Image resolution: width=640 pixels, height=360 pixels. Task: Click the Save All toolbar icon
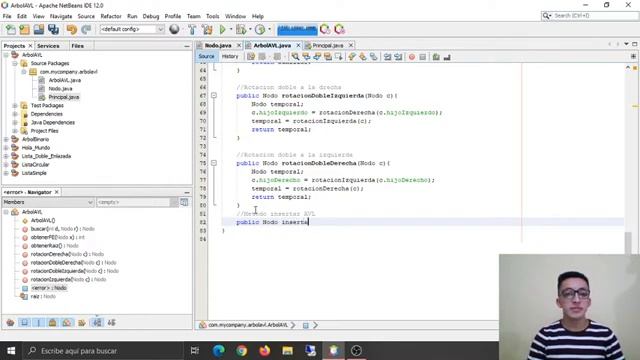[x=53, y=29]
